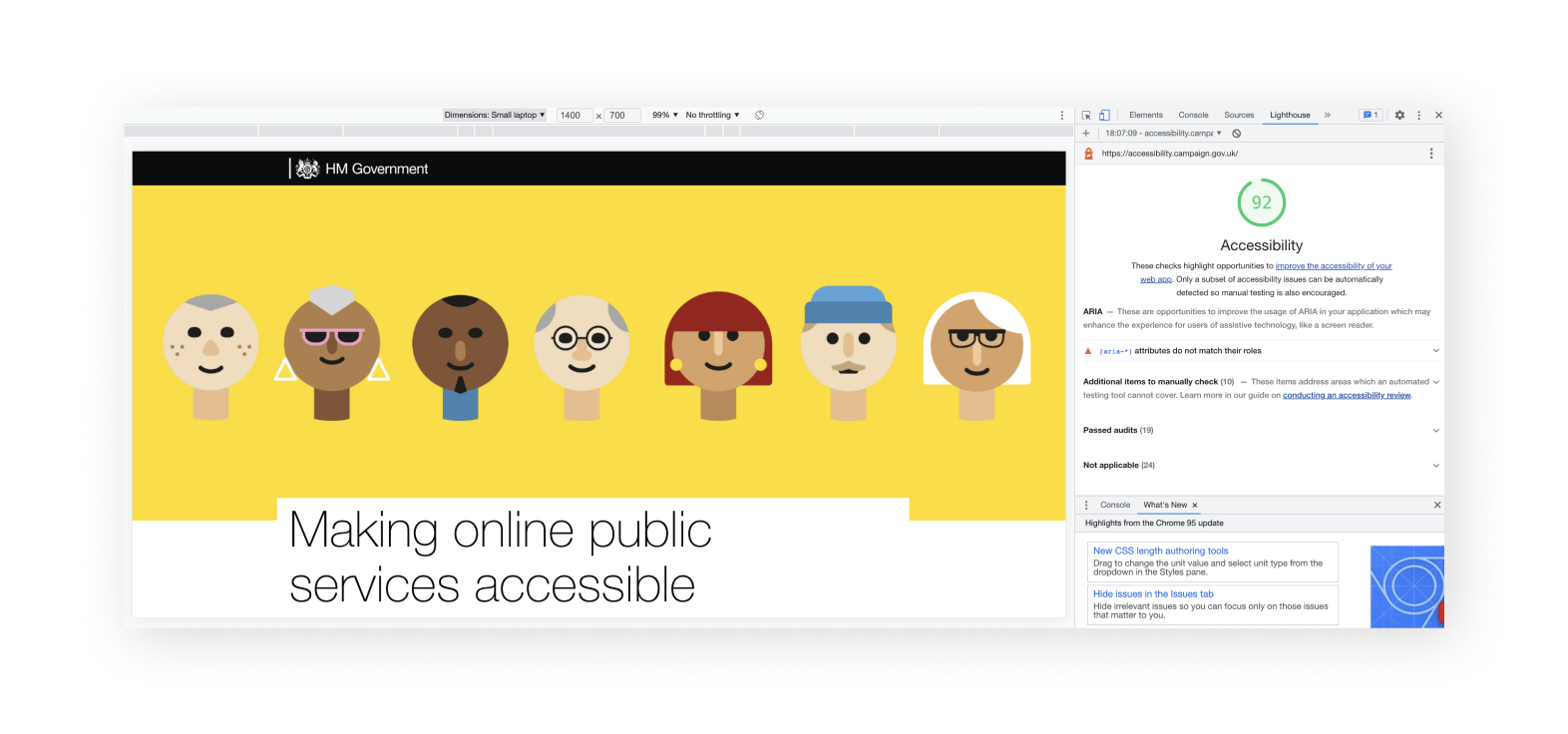Viewport: 1568px width, 734px height.
Task: Show more DevTools tabs with the chevron
Action: [x=1328, y=115]
